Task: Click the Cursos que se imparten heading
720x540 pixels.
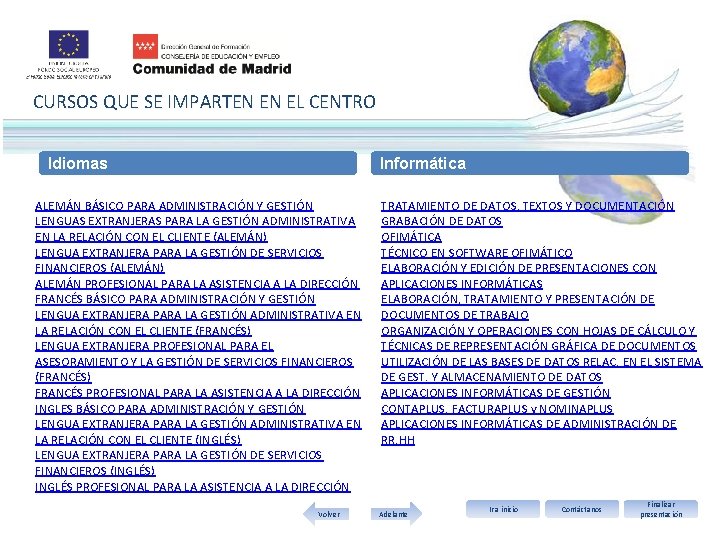Action: tap(204, 102)
